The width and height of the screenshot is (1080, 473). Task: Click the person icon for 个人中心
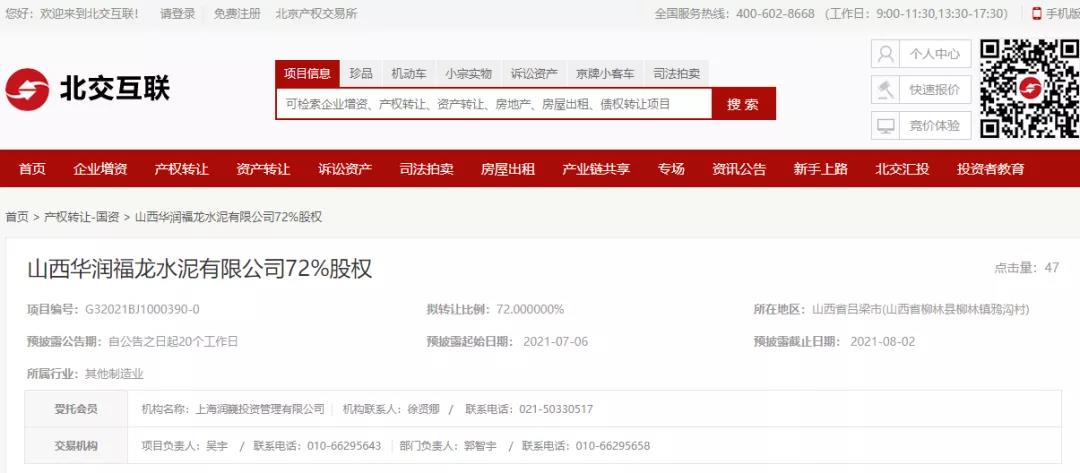[885, 54]
